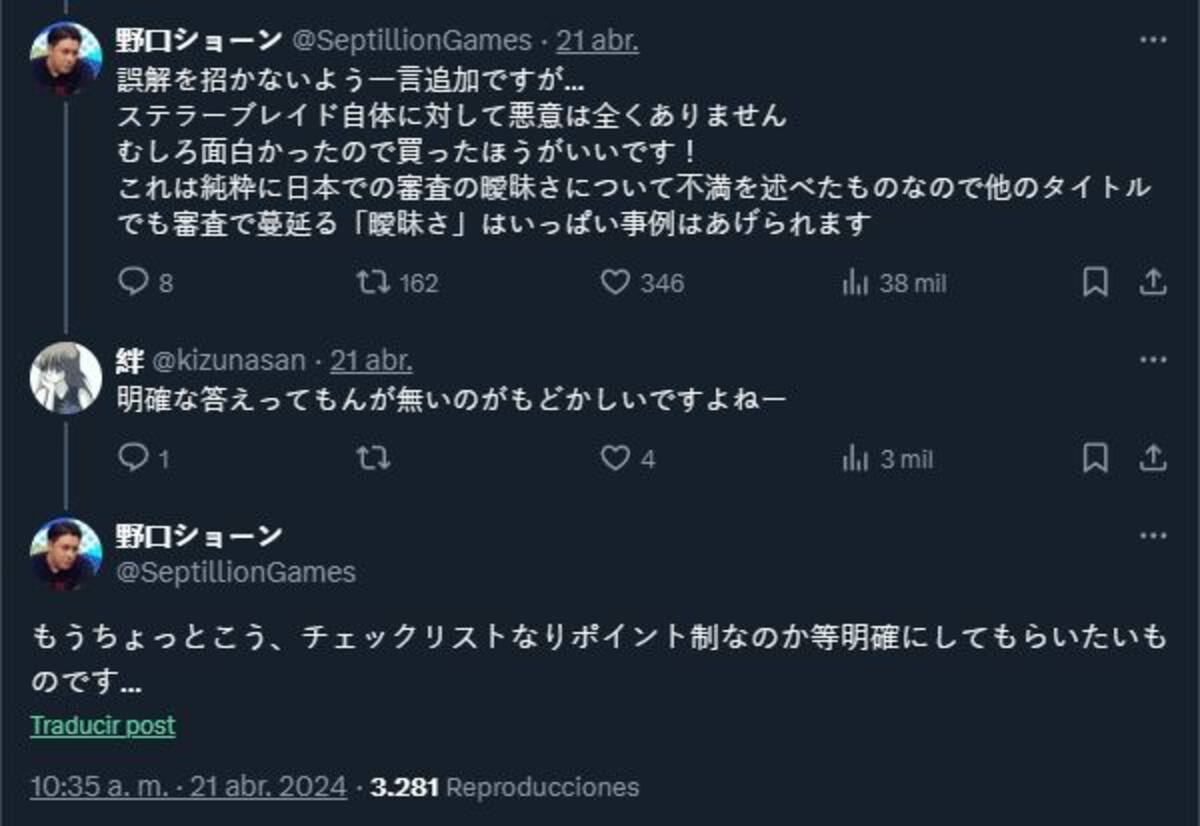
Task: Retweet the post with 162 reposts
Action: point(397,283)
